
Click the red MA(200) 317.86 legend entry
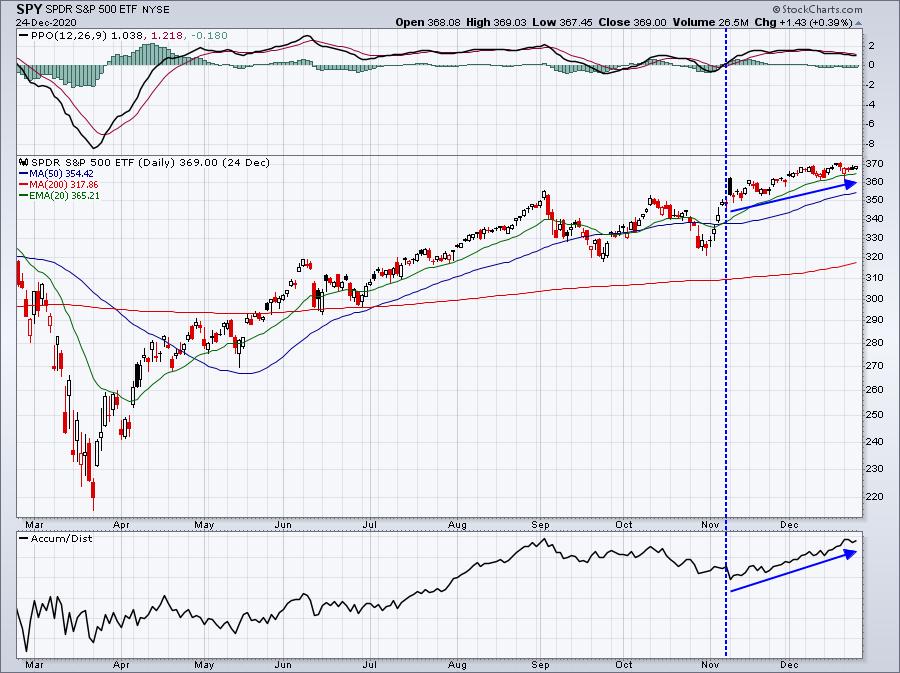58,184
